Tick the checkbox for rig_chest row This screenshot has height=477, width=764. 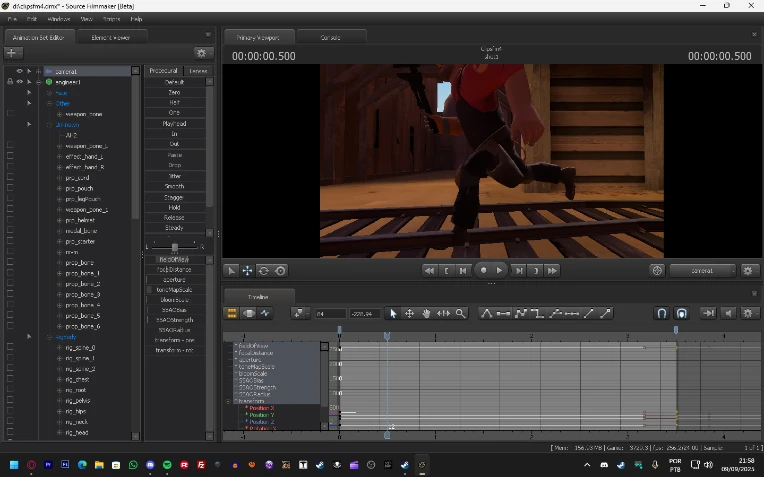click(x=10, y=379)
